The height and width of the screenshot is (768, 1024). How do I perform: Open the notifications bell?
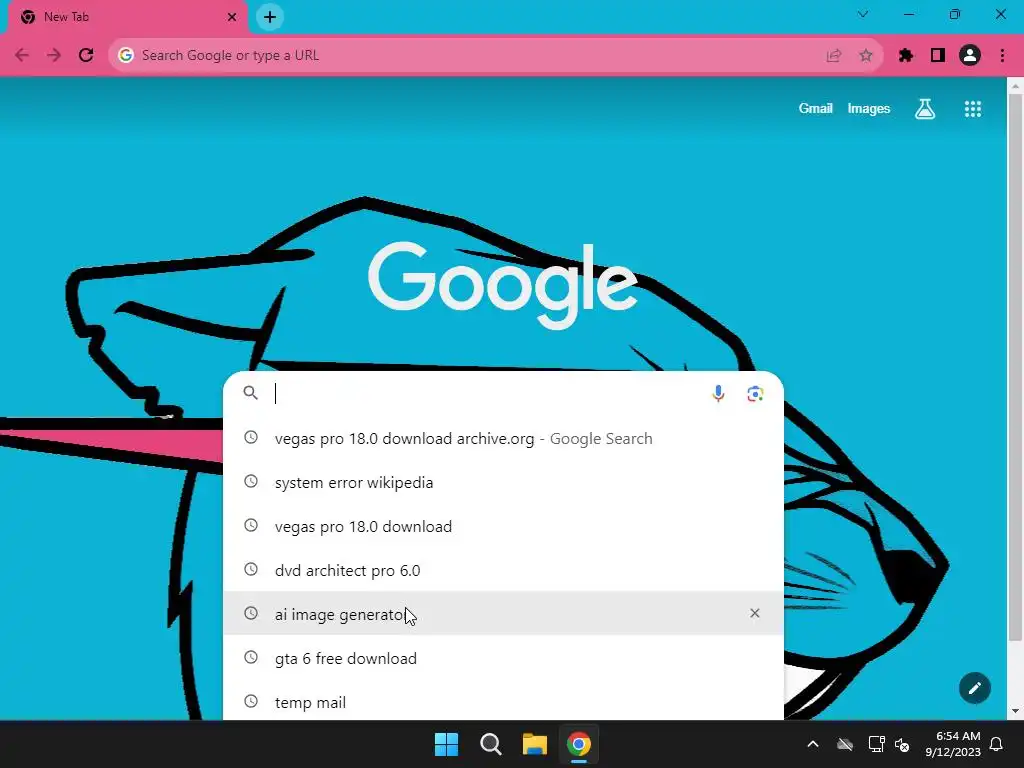coord(997,744)
